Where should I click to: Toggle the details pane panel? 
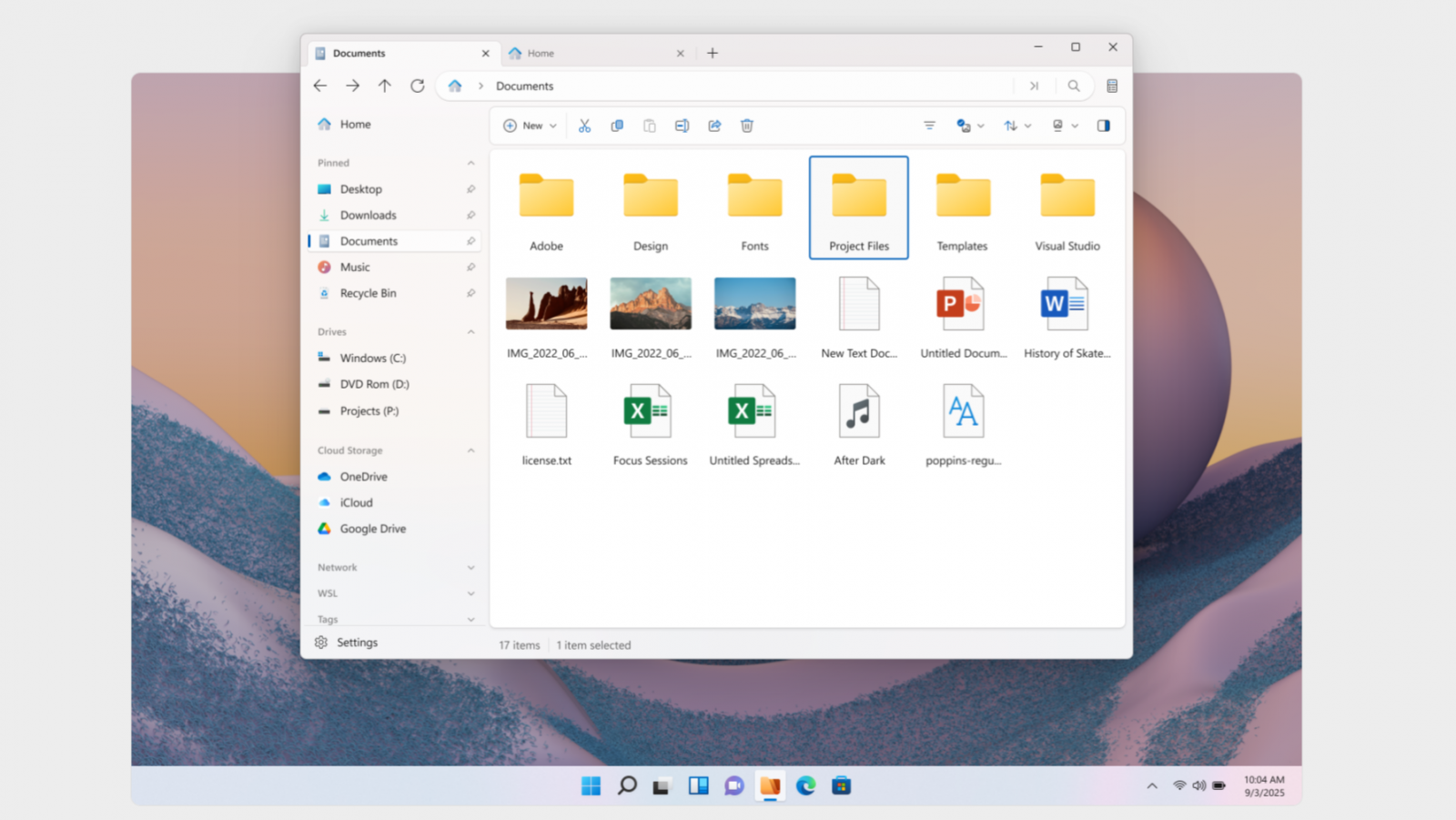pyautogui.click(x=1103, y=125)
